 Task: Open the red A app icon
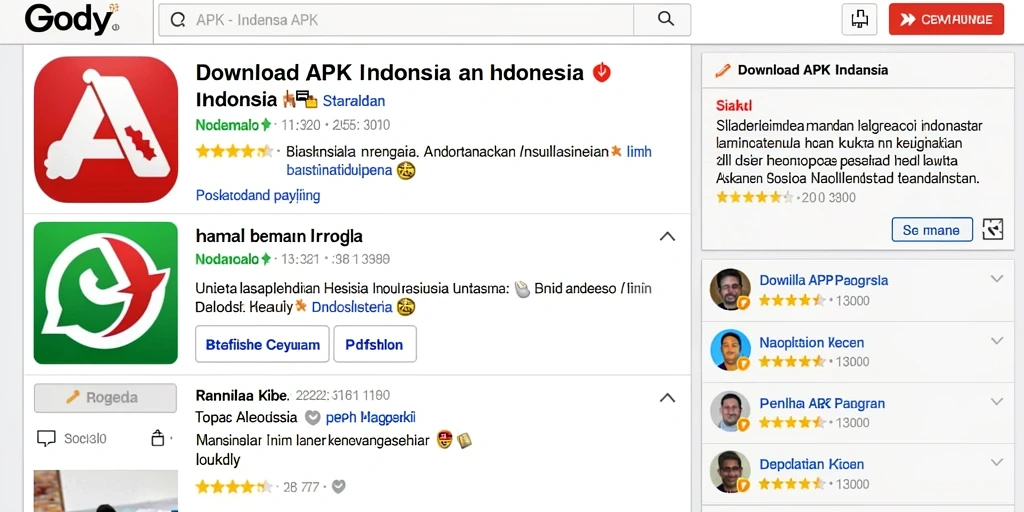pos(106,129)
